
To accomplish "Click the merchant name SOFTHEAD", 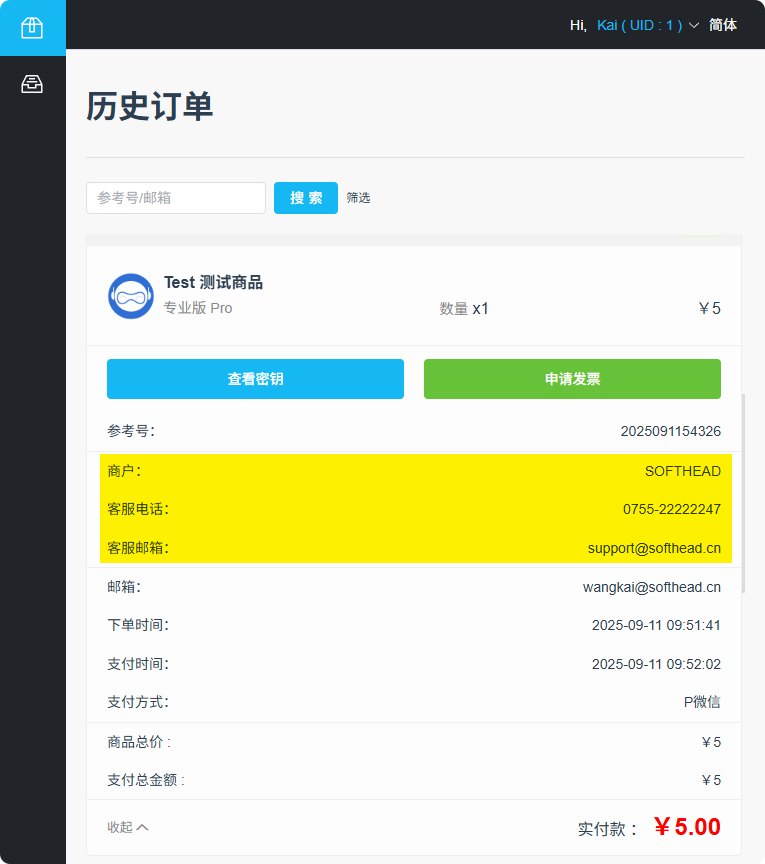I will click(x=682, y=470).
